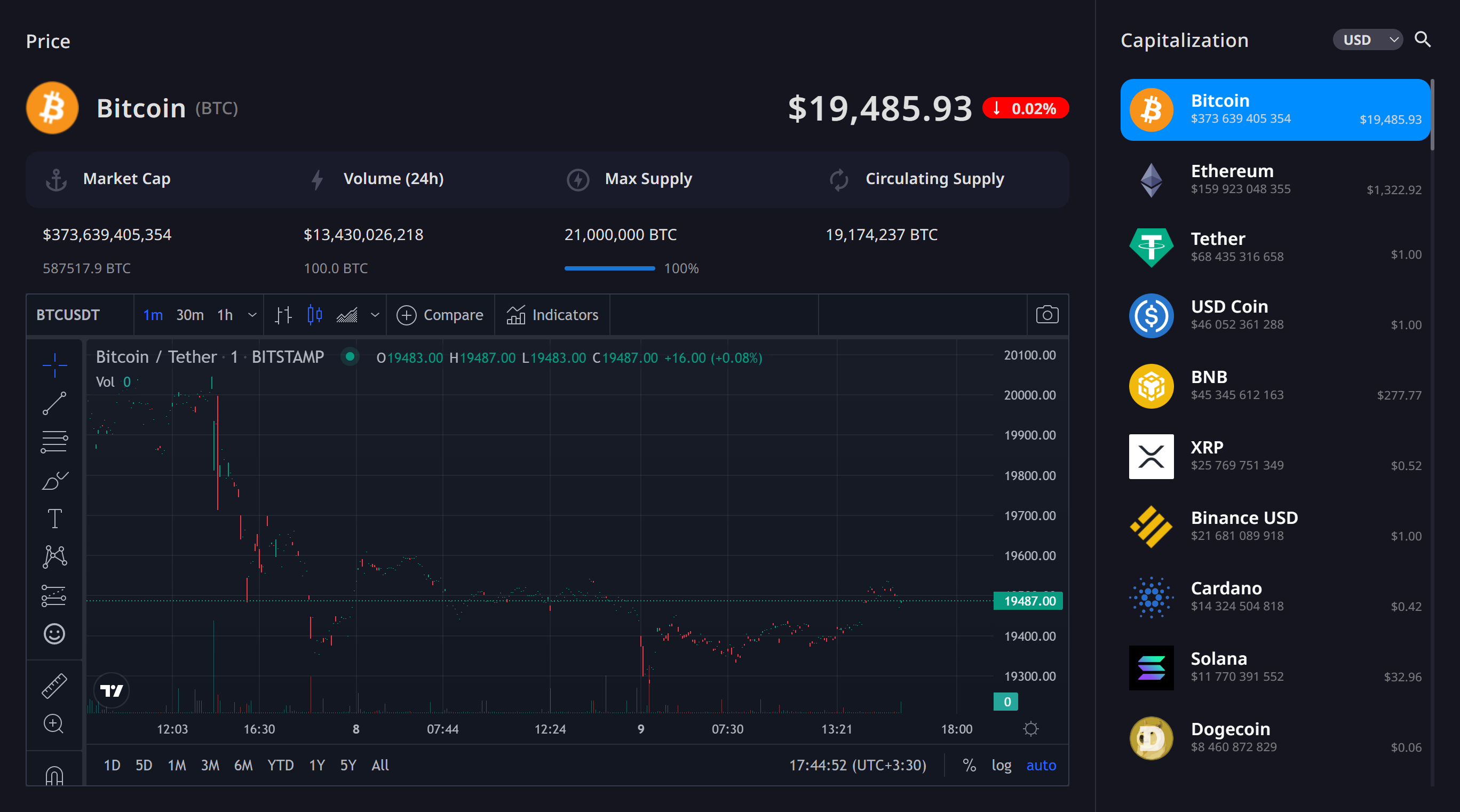Click the Cardano coin icon
Viewport: 1460px width, 812px height.
click(1151, 597)
